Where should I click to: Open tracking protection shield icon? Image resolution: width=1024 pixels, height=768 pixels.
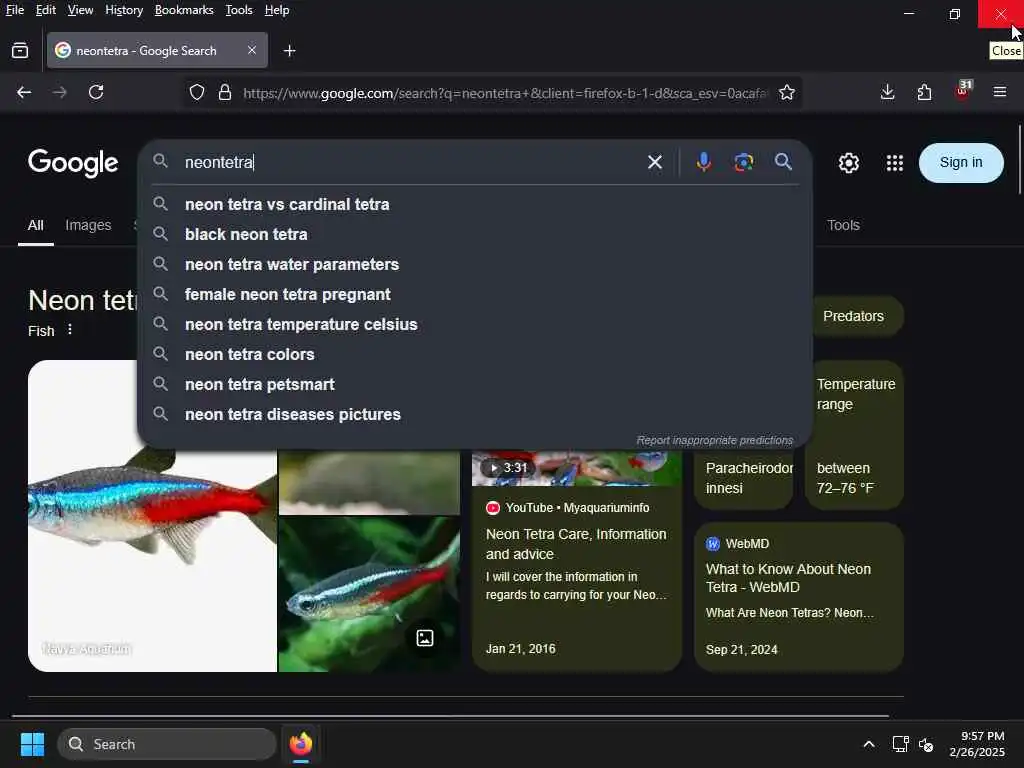pyautogui.click(x=197, y=93)
